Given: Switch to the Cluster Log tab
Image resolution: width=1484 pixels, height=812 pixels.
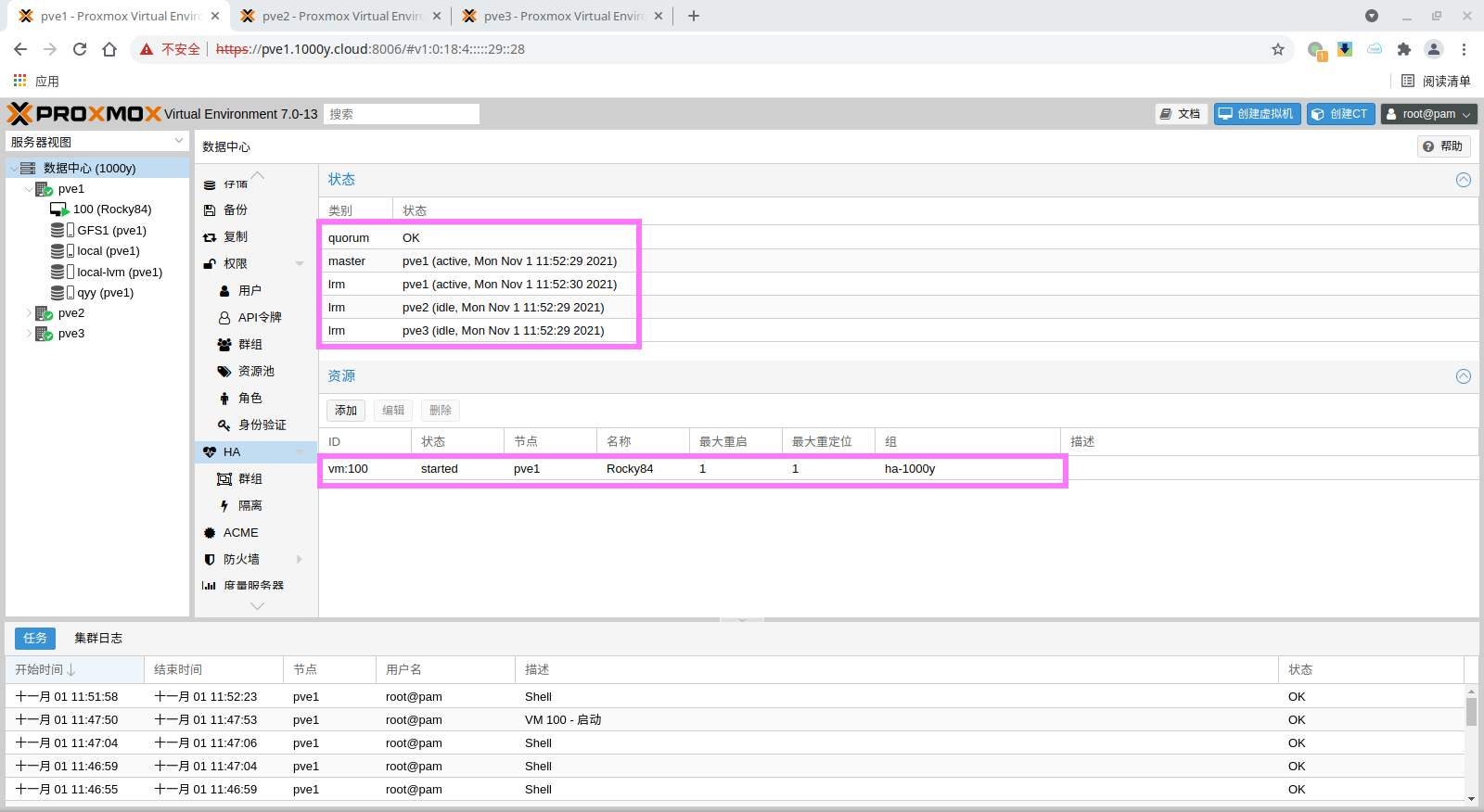Looking at the screenshot, I should [x=98, y=639].
